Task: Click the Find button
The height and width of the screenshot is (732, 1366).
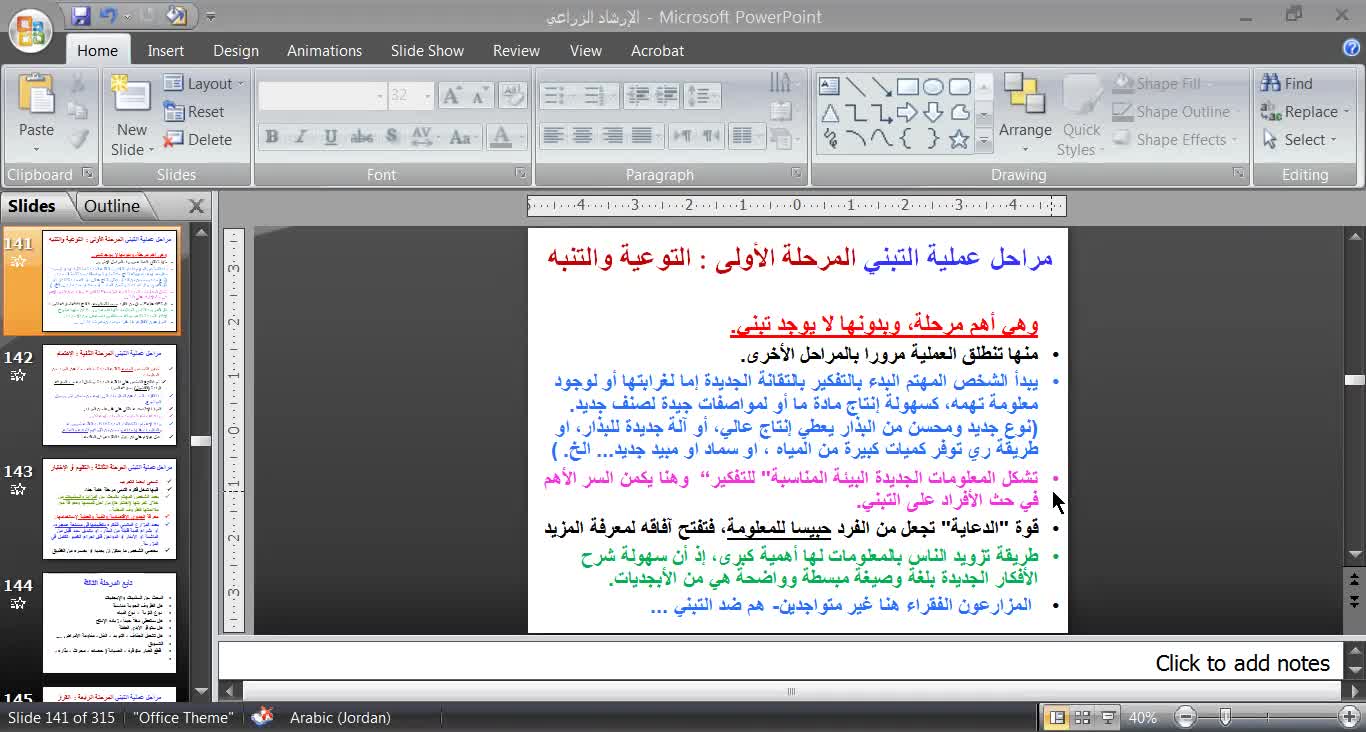Action: [x=1287, y=84]
